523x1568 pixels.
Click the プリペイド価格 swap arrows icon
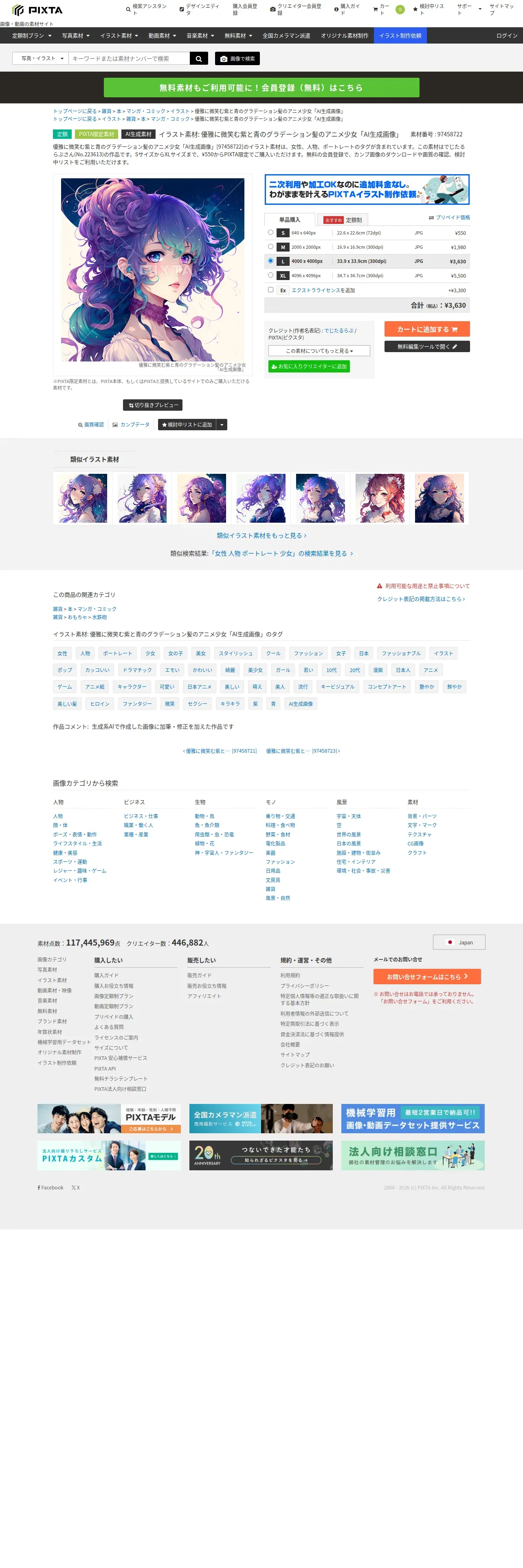(431, 217)
